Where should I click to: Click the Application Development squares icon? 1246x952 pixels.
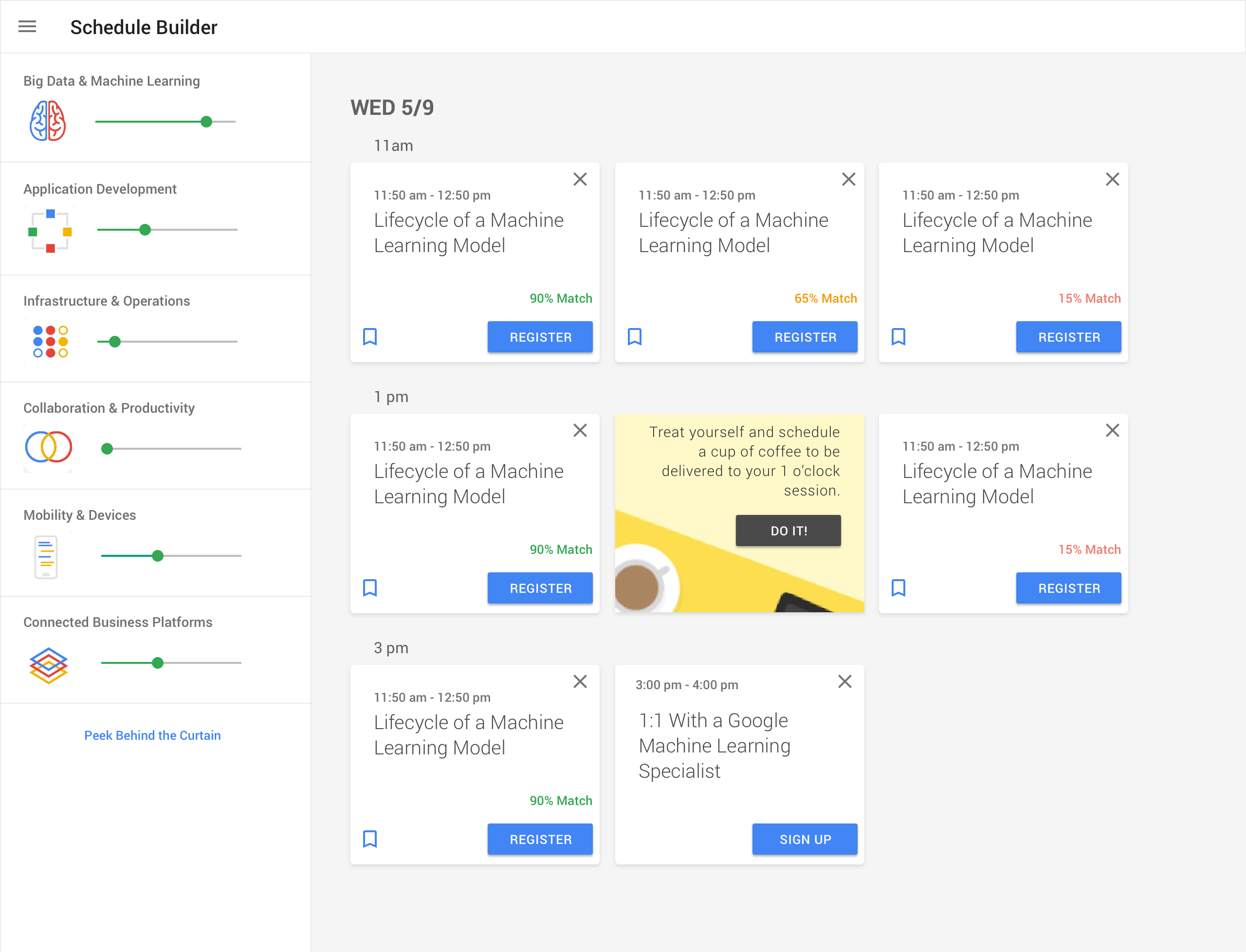[50, 231]
